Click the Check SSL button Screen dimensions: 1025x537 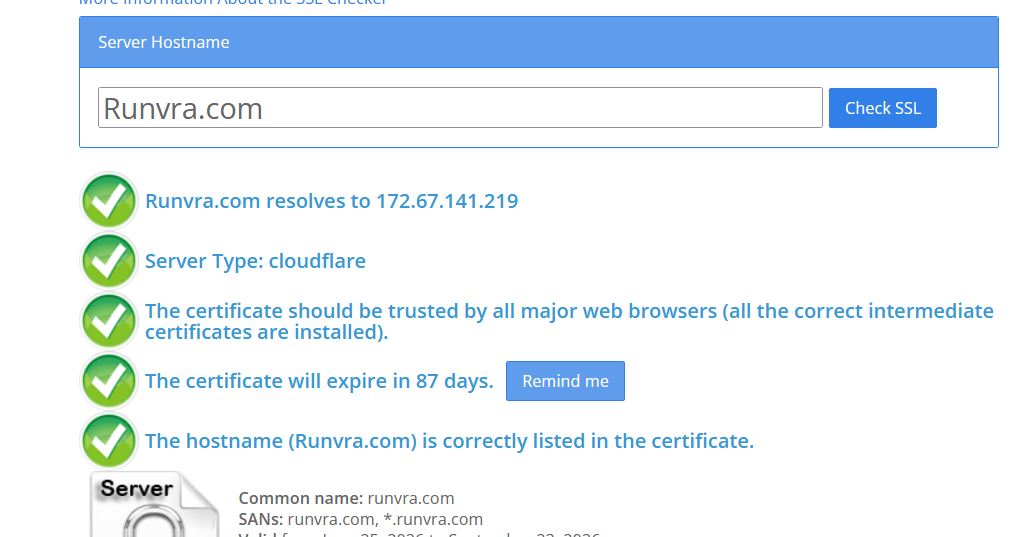[x=882, y=108]
